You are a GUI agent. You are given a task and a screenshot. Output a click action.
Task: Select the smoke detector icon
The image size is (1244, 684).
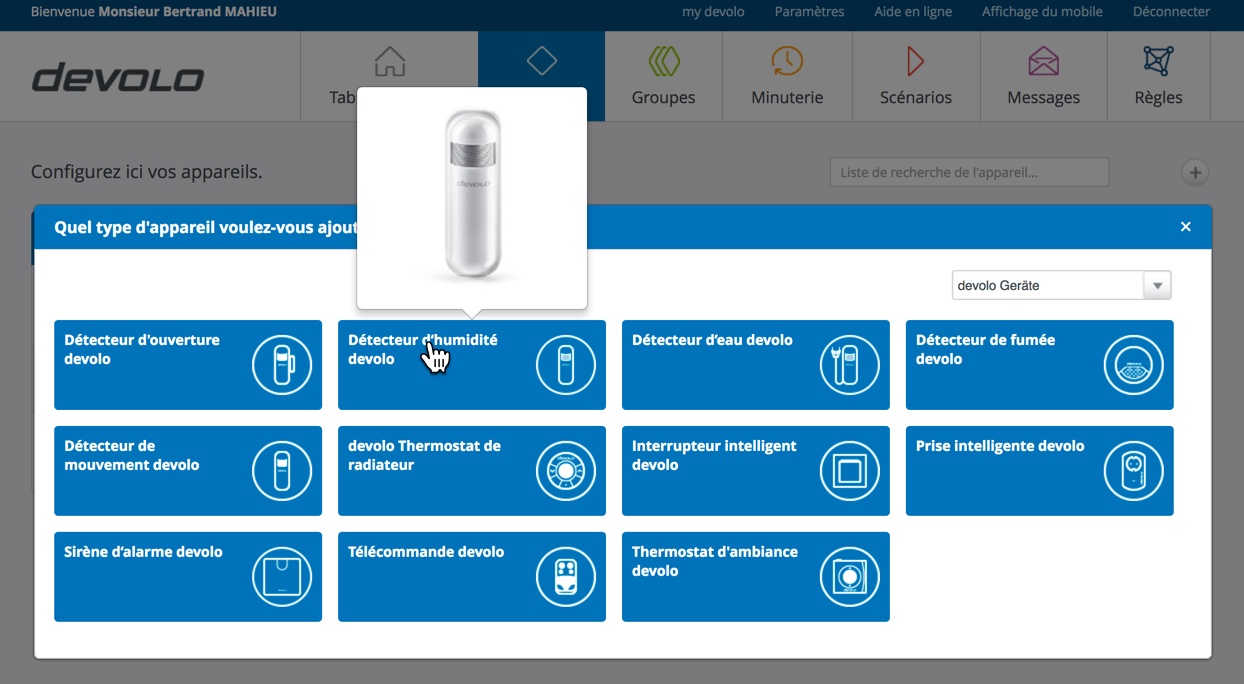(x=1134, y=365)
